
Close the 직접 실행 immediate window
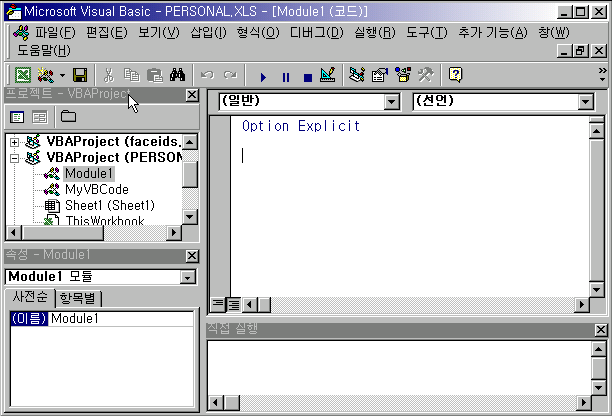point(601,330)
